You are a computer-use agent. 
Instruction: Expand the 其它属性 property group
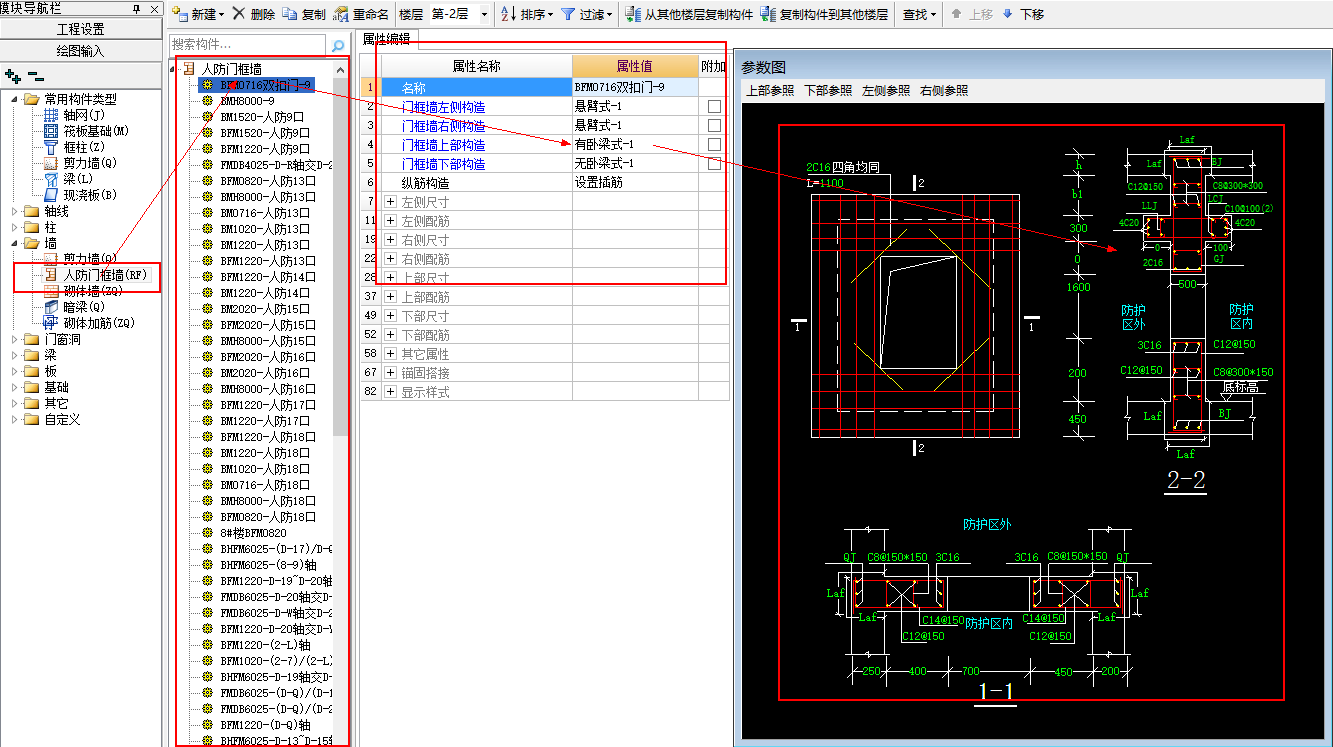coord(390,354)
